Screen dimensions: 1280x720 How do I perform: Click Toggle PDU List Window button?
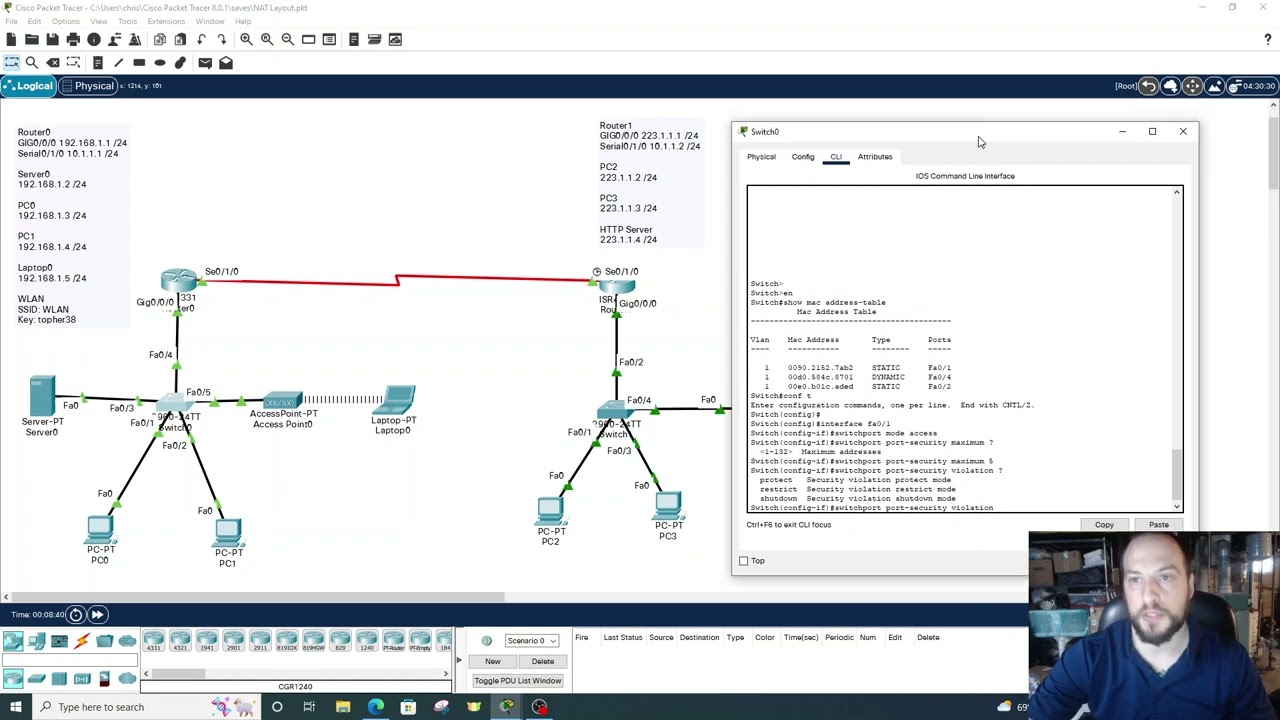[x=518, y=681]
